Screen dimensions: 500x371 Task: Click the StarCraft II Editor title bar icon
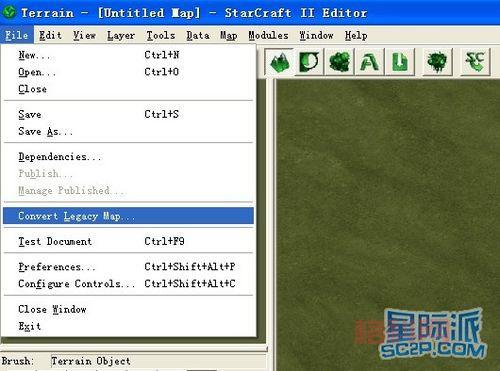tap(9, 12)
